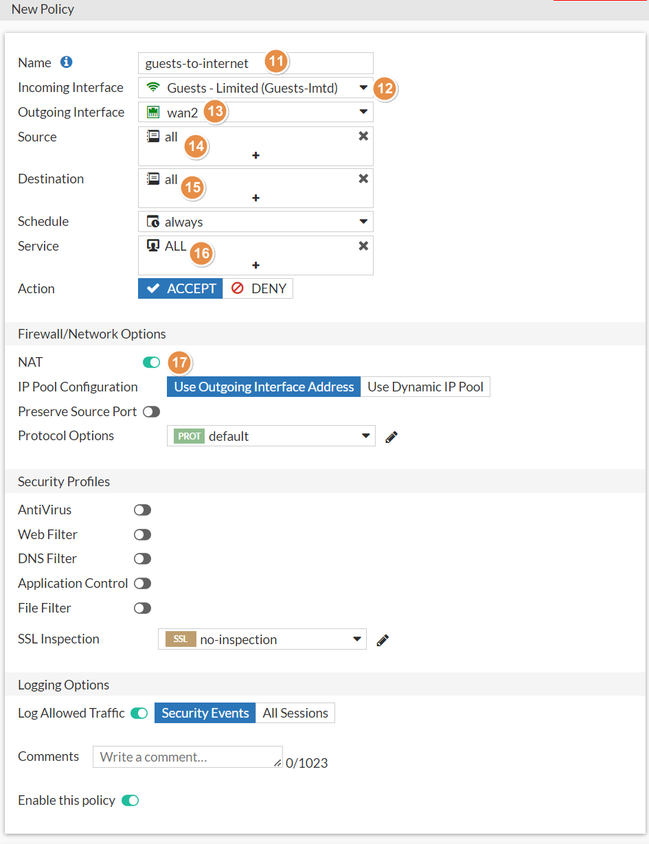649x844 pixels.
Task: Disable Log Allowed Traffic switch
Action: click(x=139, y=713)
